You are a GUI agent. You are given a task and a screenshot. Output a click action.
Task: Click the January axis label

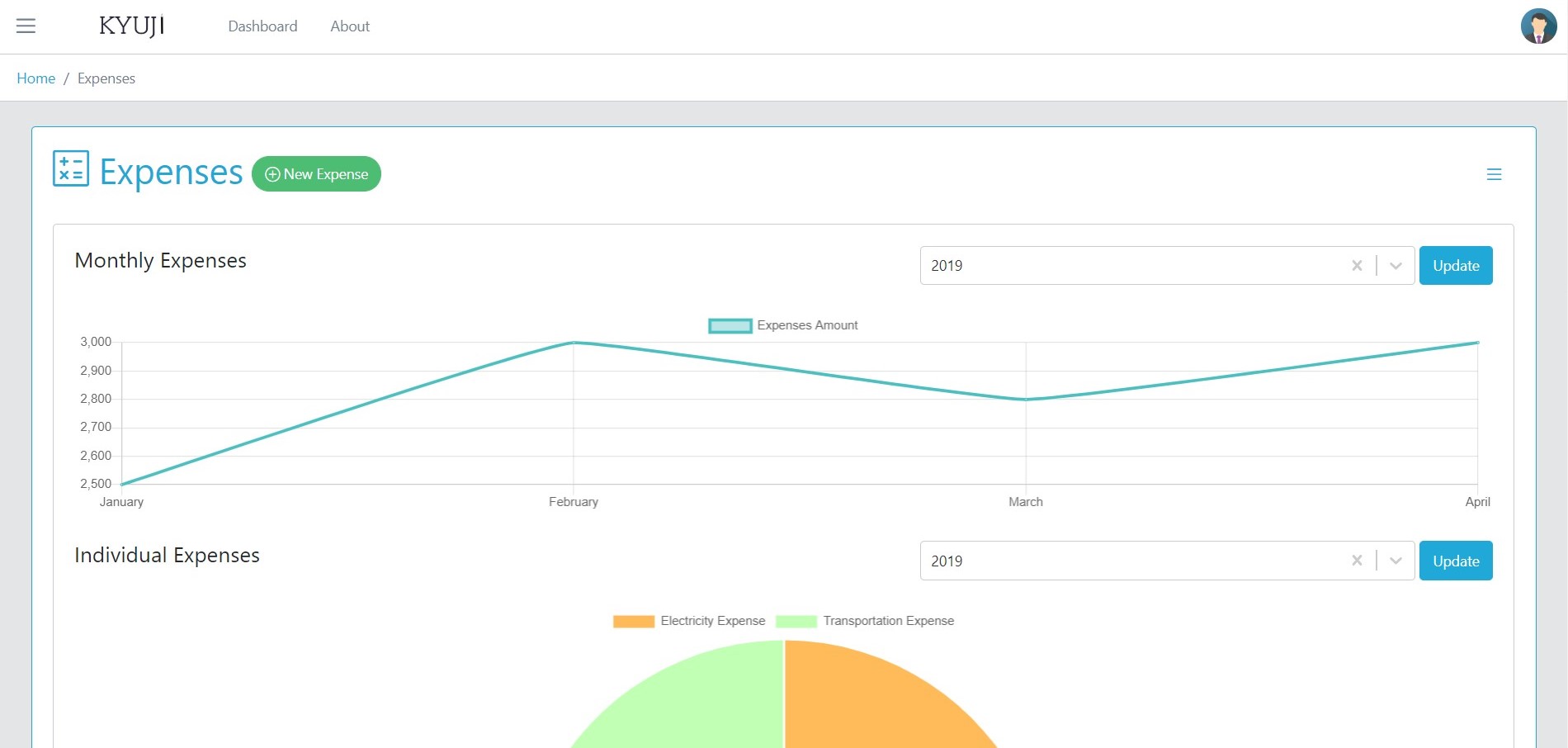(121, 502)
